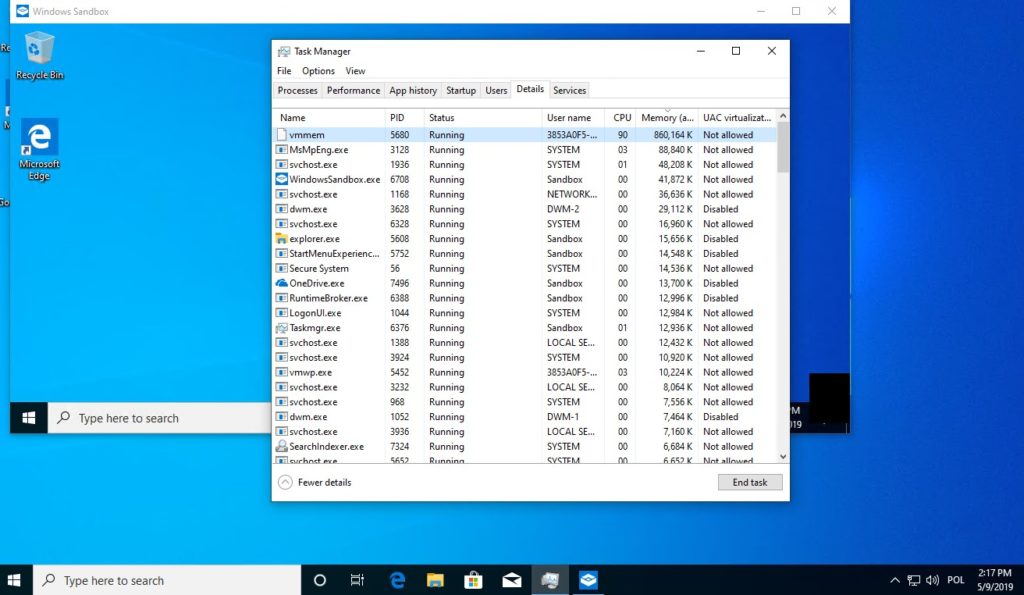Open the Options menu
This screenshot has height=595, width=1024.
(x=318, y=71)
